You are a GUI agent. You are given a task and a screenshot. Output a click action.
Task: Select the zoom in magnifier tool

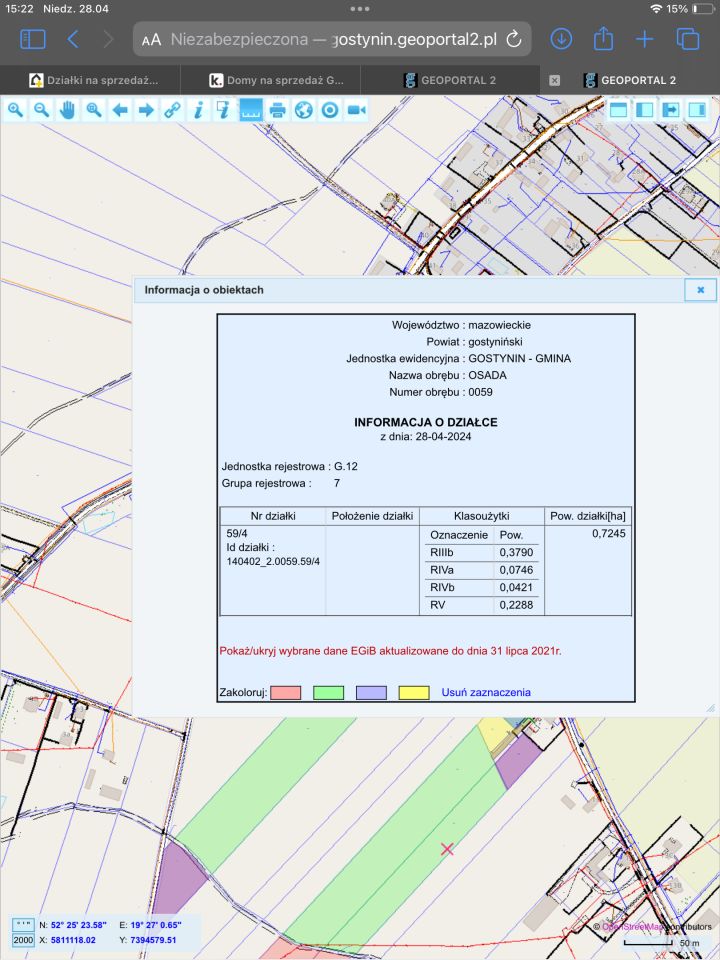click(x=16, y=110)
